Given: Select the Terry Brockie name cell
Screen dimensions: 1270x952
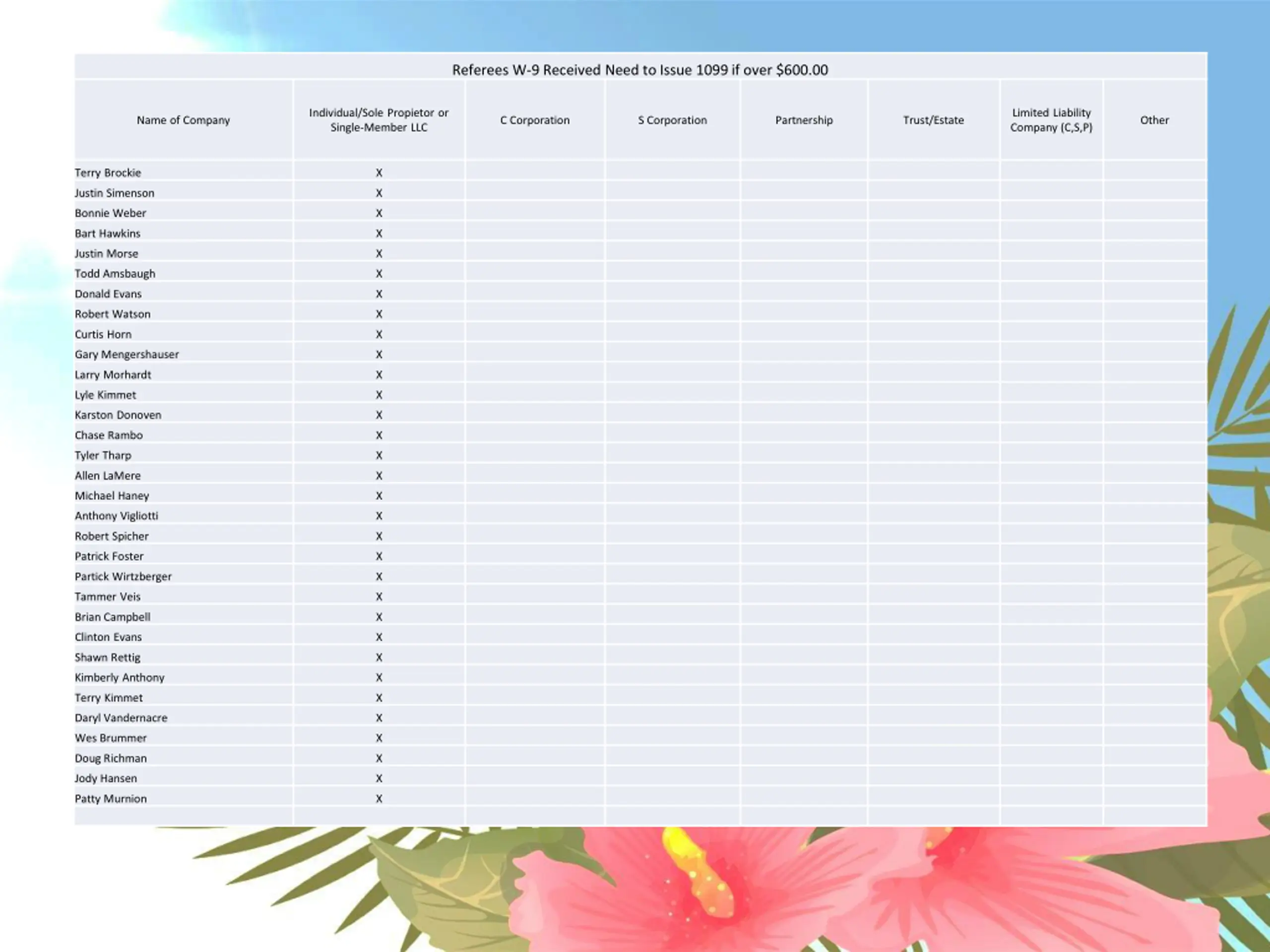Looking at the screenshot, I should (183, 173).
